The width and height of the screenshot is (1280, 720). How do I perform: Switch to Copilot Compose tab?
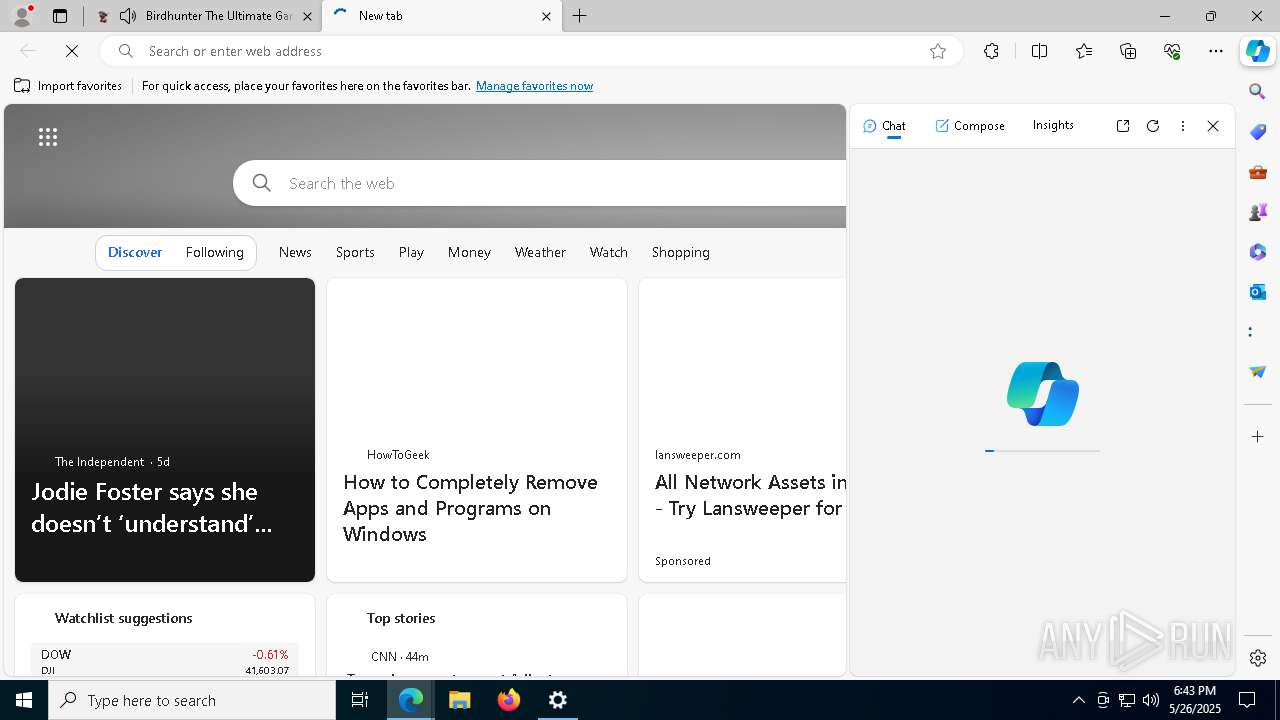tap(970, 126)
